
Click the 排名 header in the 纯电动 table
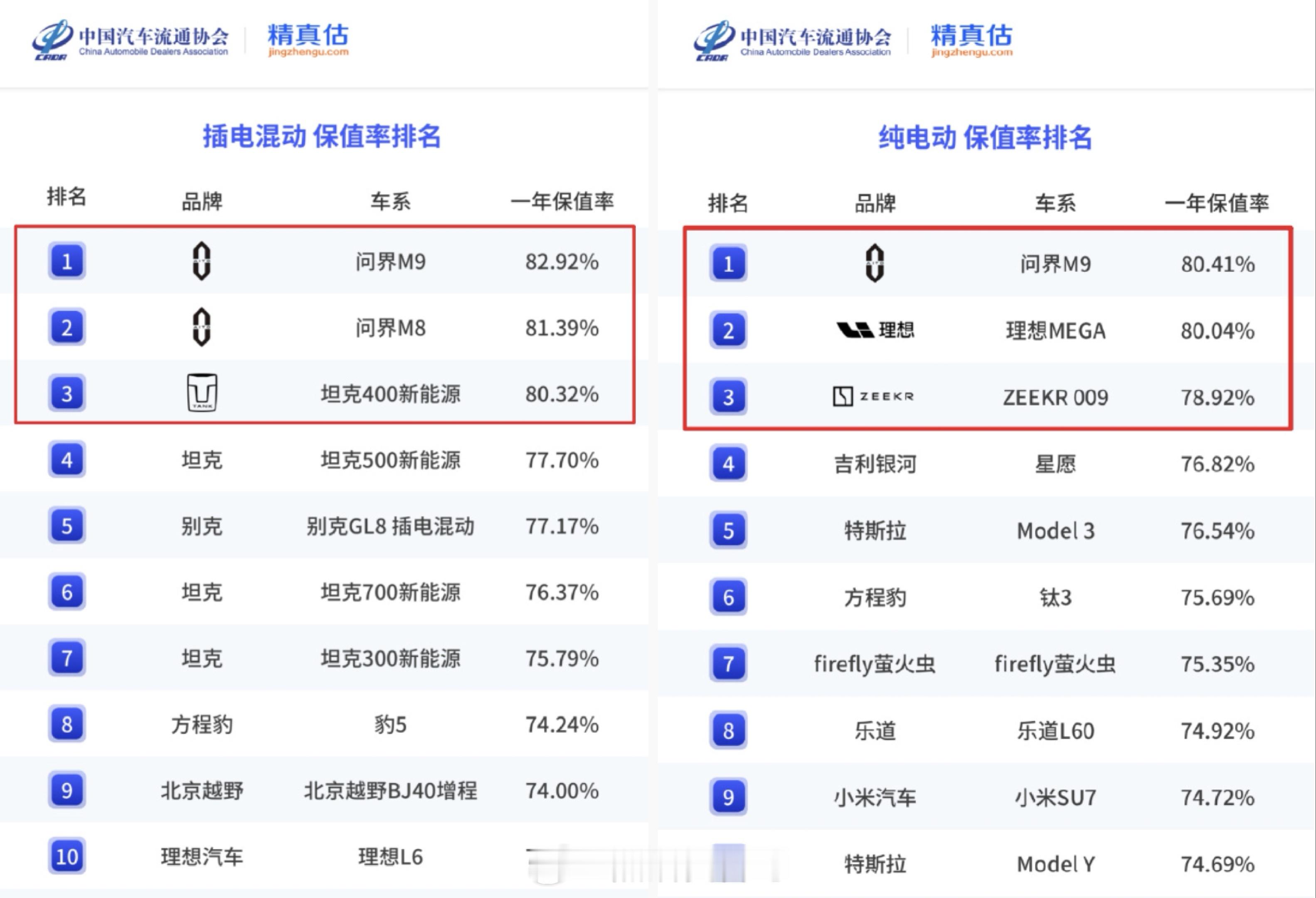(x=728, y=203)
